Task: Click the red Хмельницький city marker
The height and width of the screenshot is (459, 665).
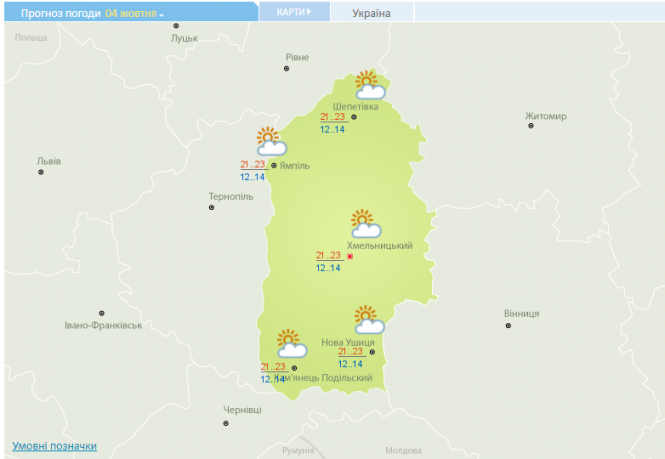Action: [350, 257]
